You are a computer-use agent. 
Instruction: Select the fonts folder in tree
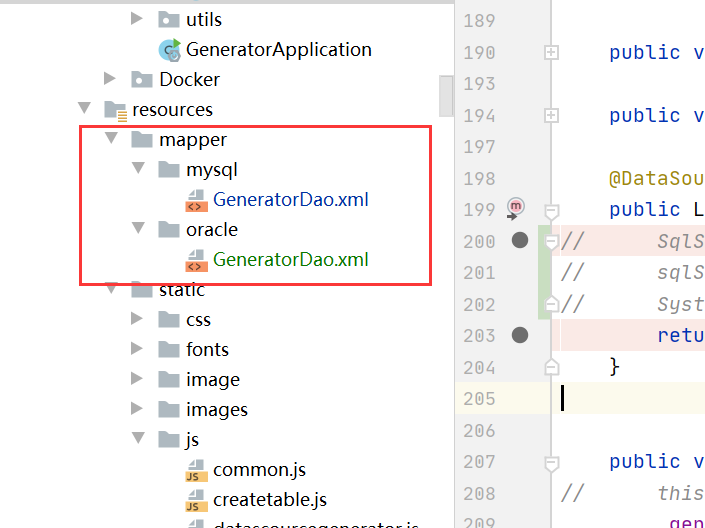(207, 350)
